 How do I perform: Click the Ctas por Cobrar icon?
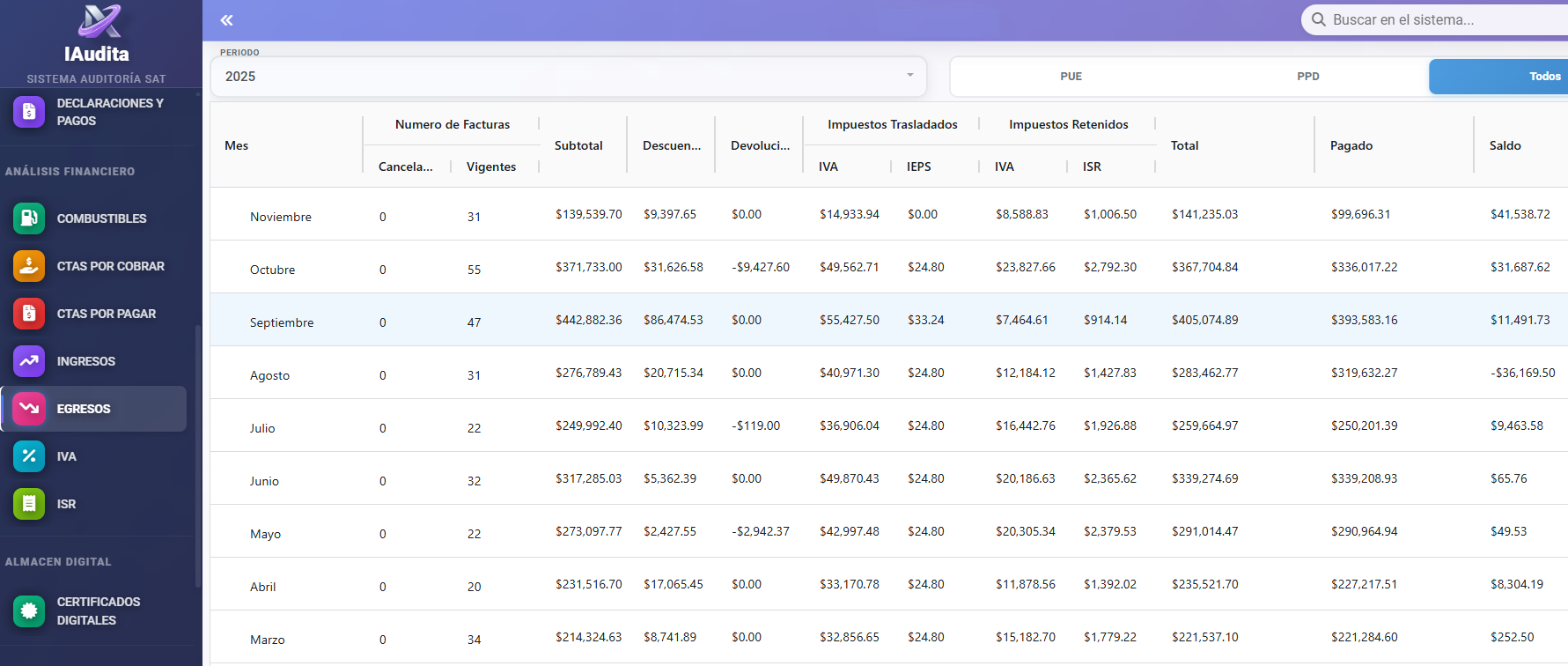pyautogui.click(x=29, y=266)
